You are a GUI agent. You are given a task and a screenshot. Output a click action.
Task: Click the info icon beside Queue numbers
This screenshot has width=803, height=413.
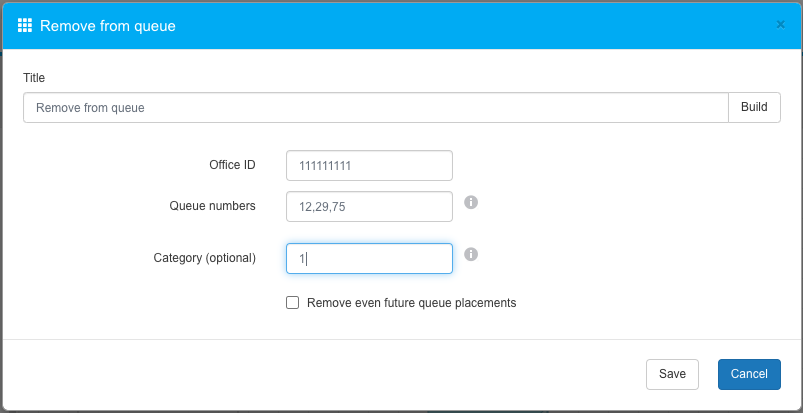pyautogui.click(x=471, y=202)
